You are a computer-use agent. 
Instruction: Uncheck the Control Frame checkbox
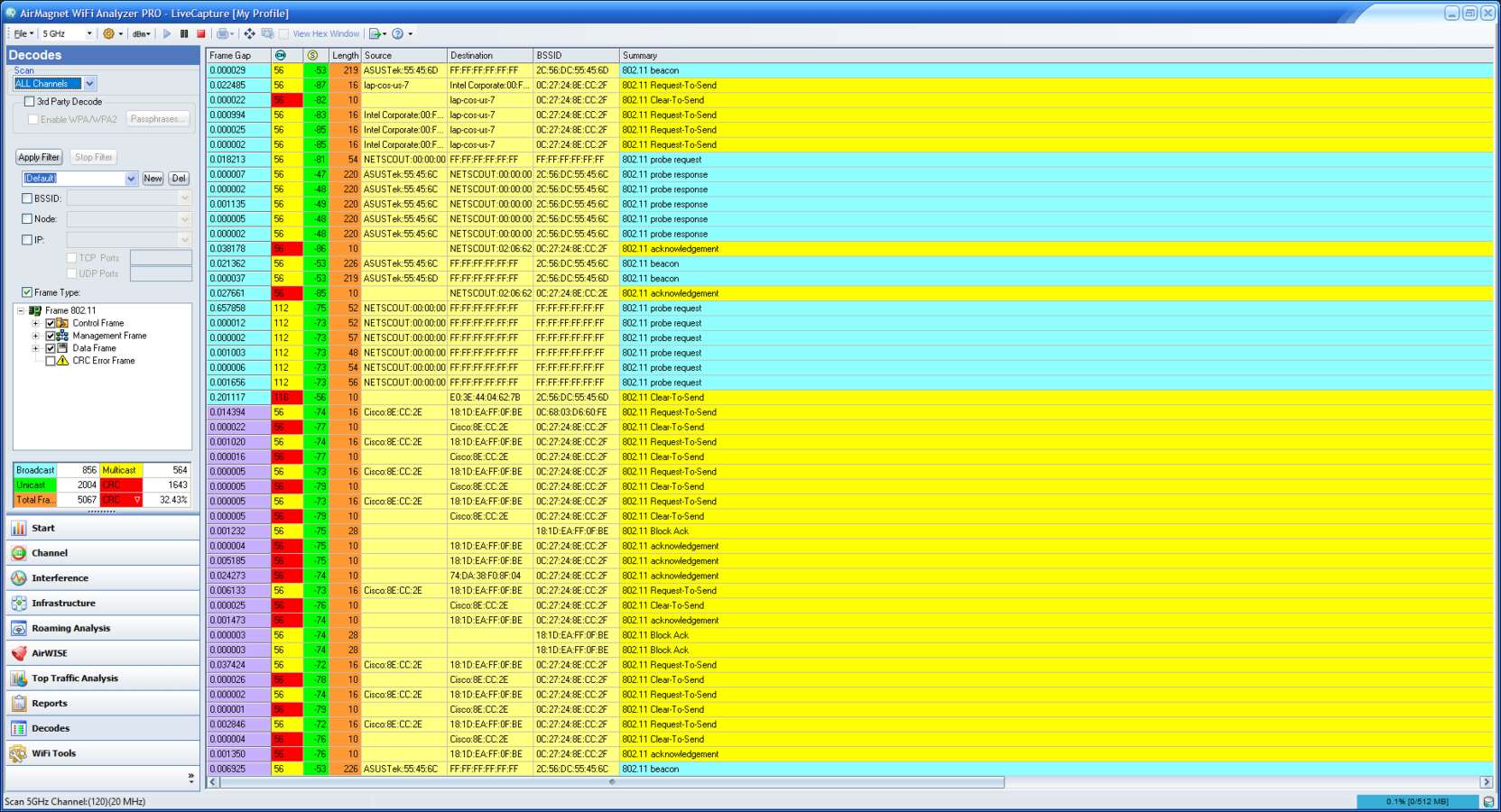pyautogui.click(x=51, y=323)
